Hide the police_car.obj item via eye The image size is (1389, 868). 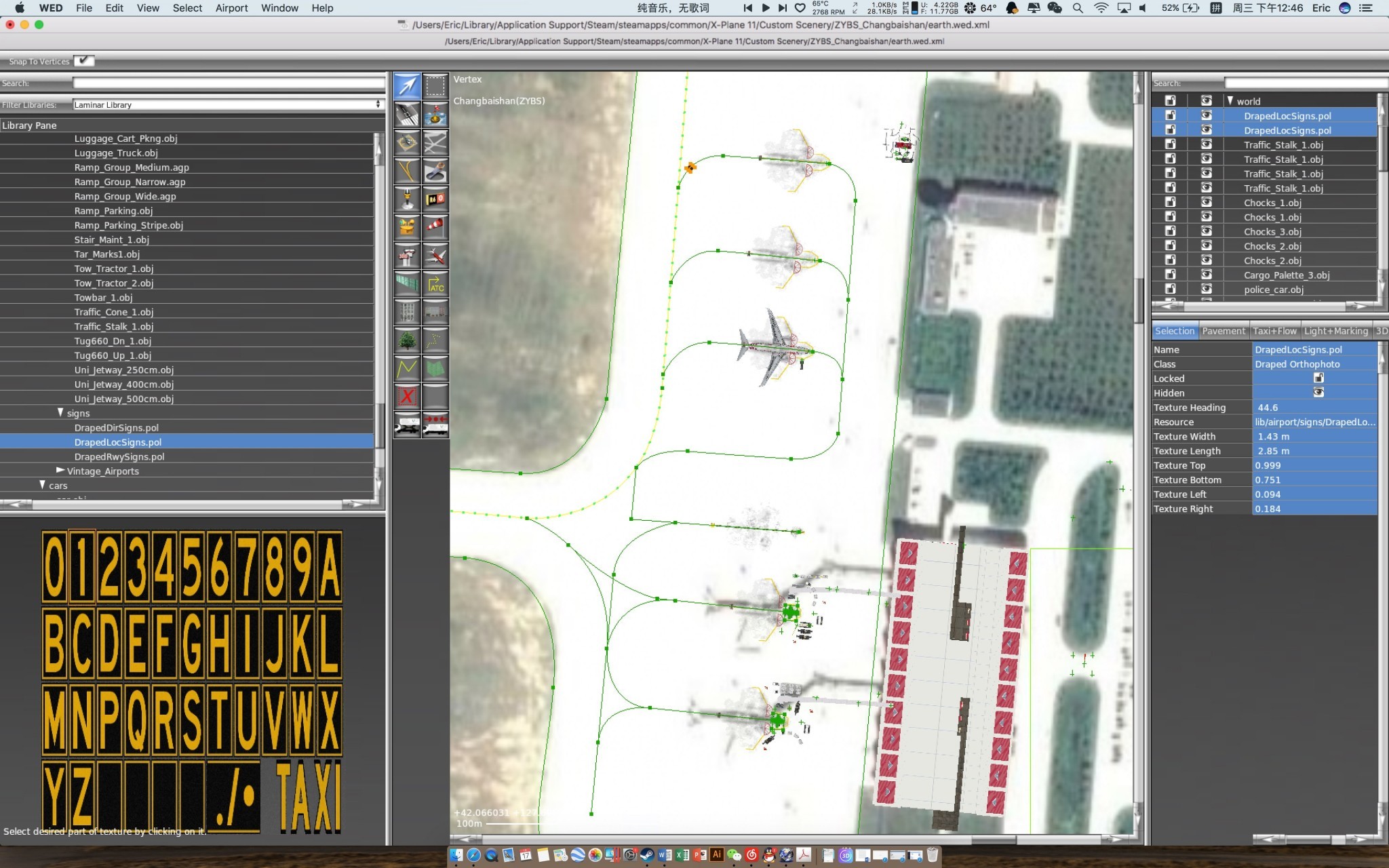tap(1206, 290)
